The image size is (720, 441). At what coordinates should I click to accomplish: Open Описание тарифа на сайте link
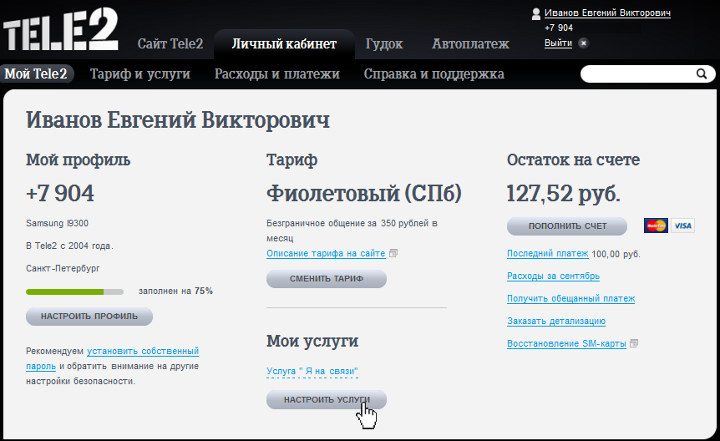(x=326, y=253)
